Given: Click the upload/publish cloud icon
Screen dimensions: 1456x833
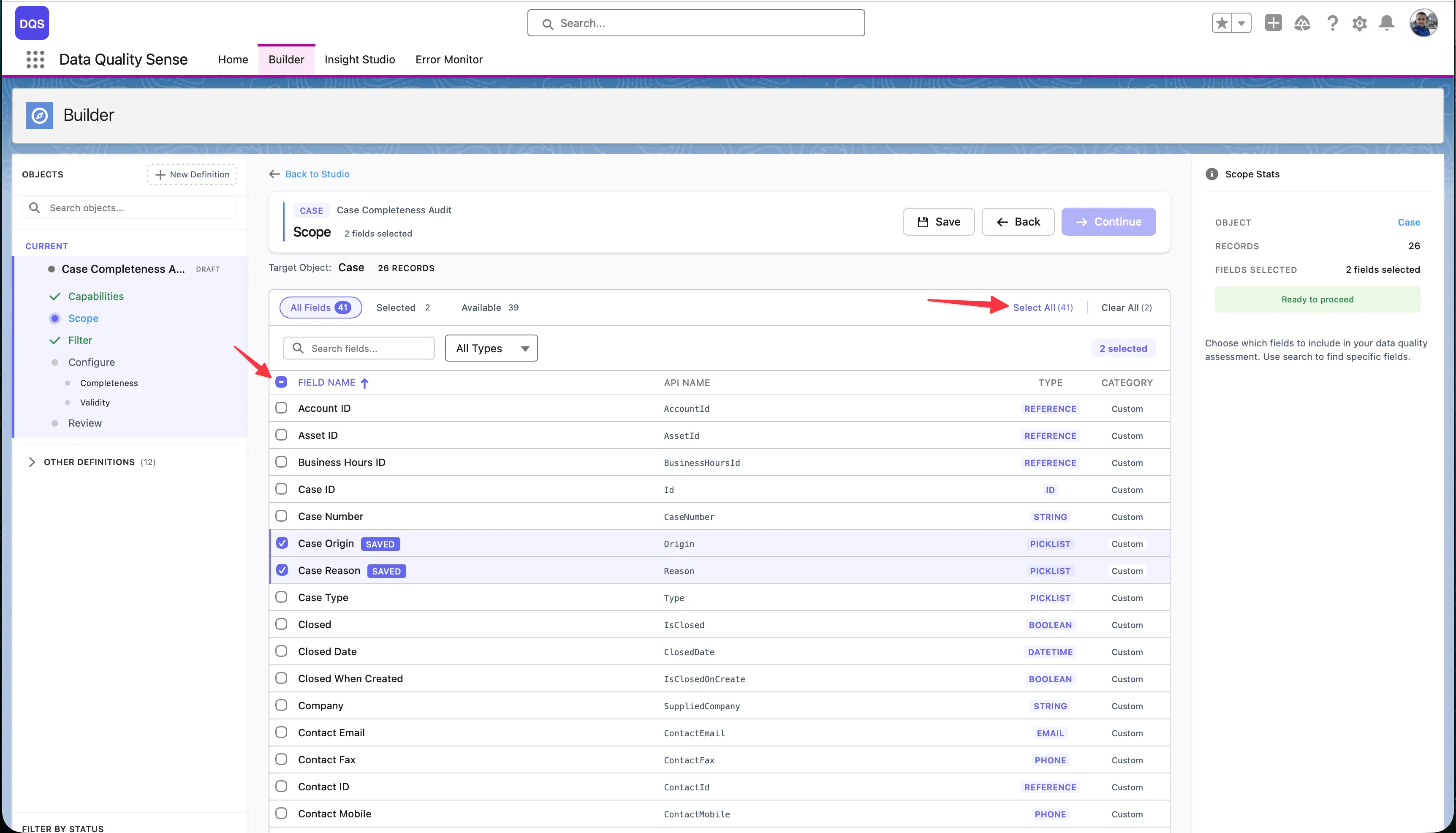Looking at the screenshot, I should point(1302,23).
